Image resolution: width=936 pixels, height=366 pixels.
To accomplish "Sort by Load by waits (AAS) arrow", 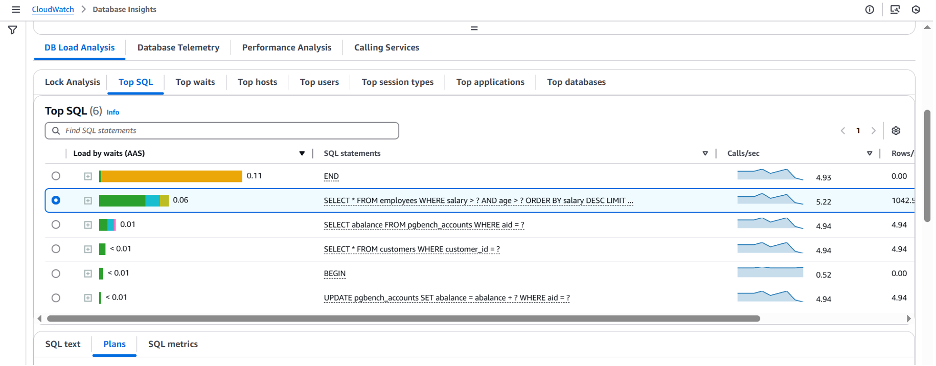I will click(302, 154).
